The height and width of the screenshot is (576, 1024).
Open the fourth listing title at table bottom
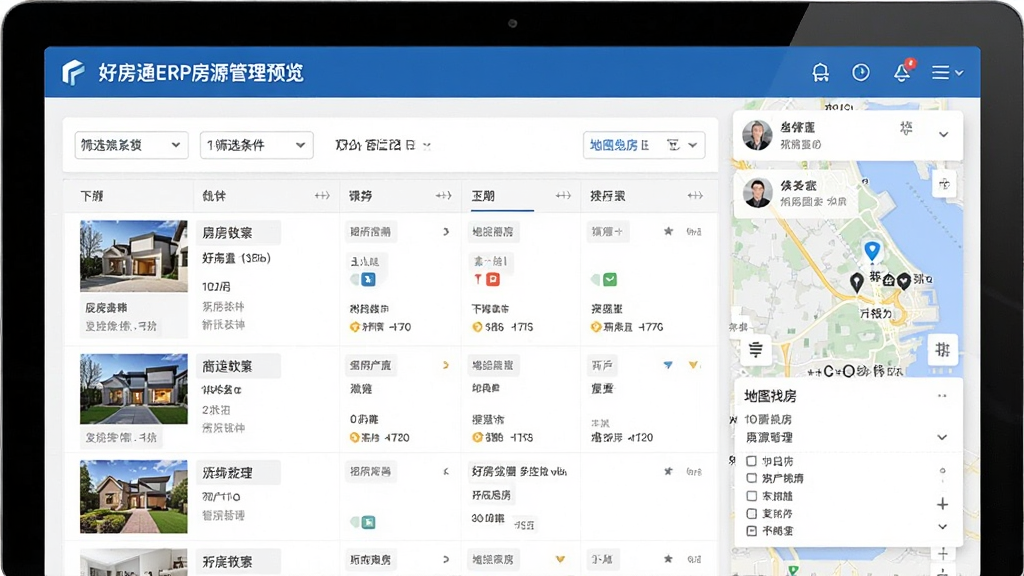pyautogui.click(x=227, y=562)
